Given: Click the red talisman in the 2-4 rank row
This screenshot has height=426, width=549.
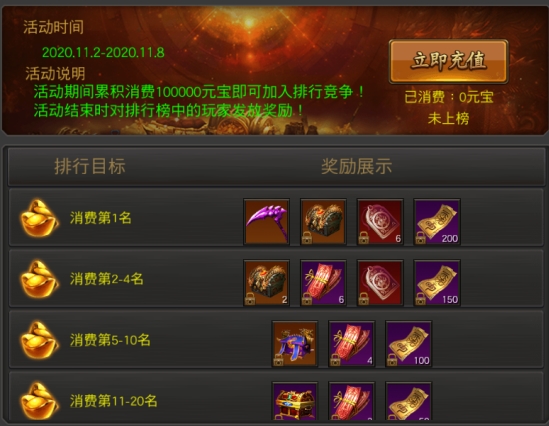Looking at the screenshot, I should 380,282.
